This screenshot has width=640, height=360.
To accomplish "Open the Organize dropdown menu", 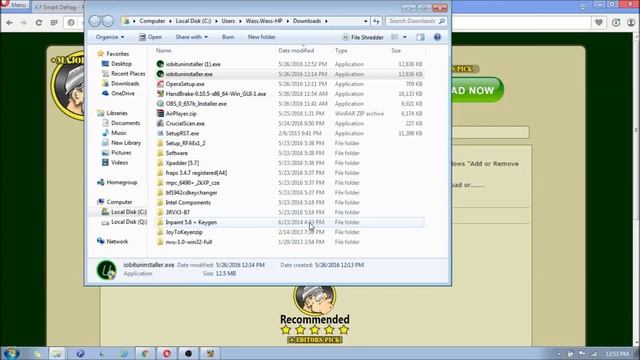I will click(110, 37).
